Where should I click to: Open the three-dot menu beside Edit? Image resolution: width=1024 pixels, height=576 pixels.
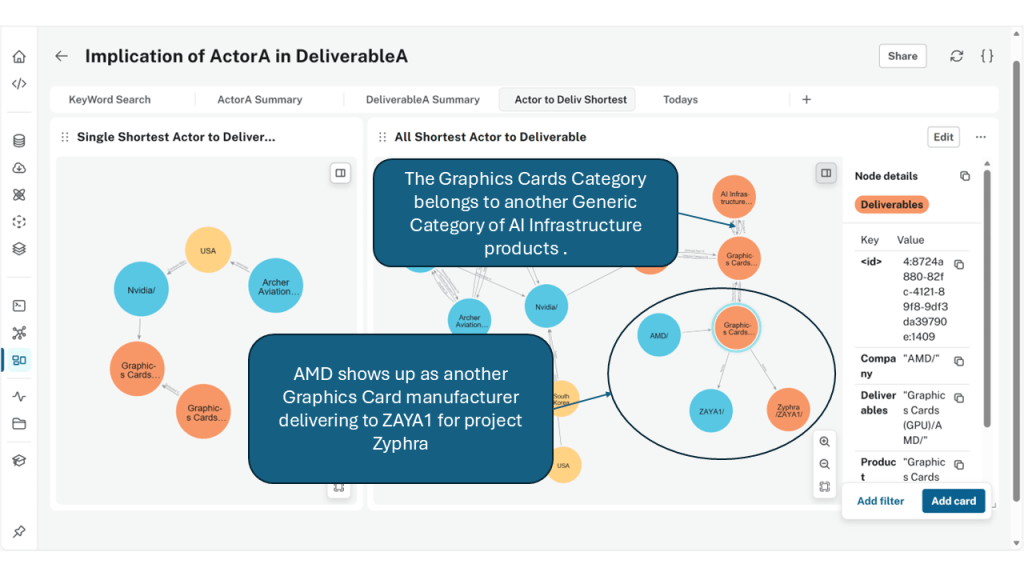[x=981, y=137]
